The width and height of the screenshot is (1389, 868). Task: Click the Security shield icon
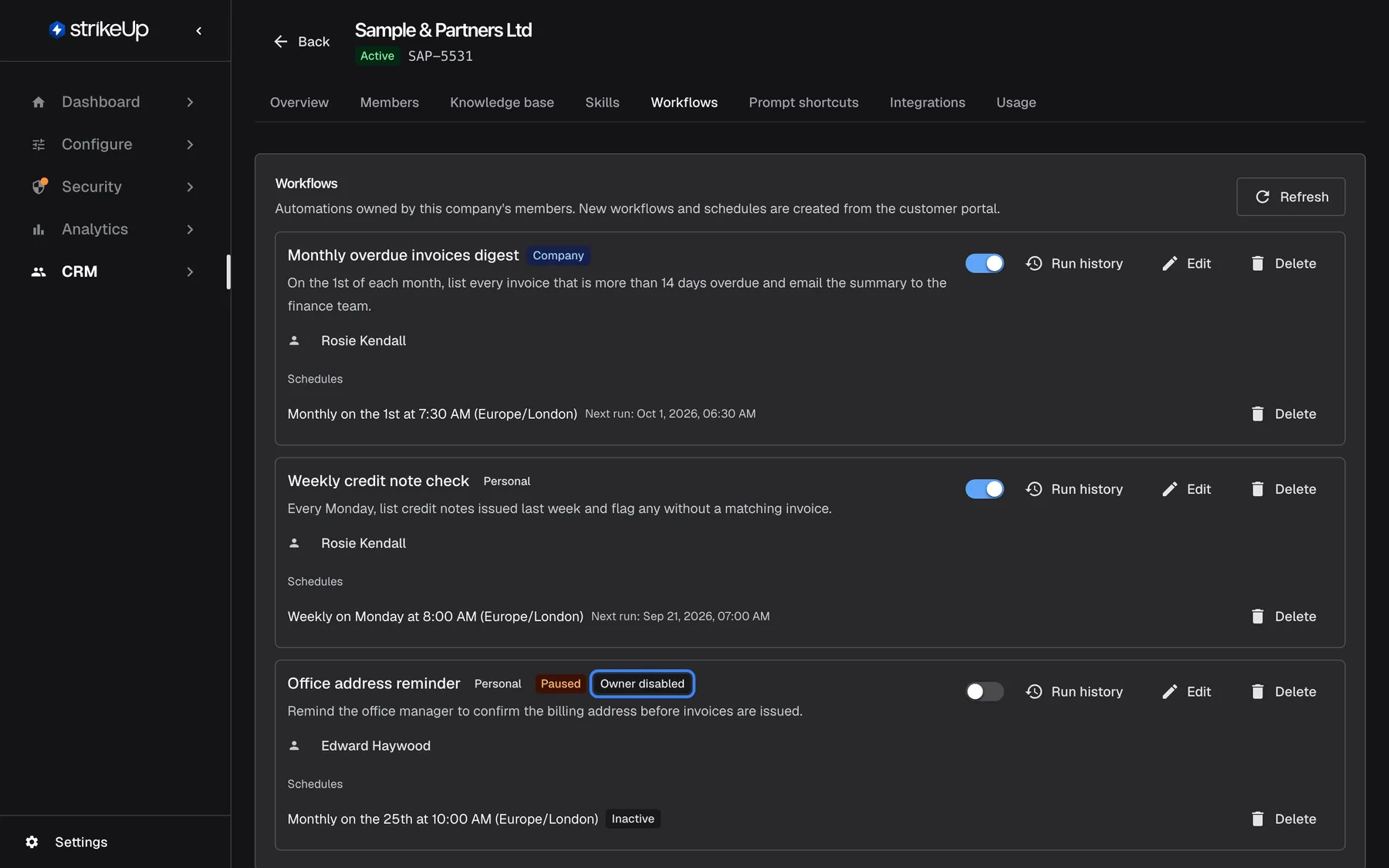coord(39,187)
